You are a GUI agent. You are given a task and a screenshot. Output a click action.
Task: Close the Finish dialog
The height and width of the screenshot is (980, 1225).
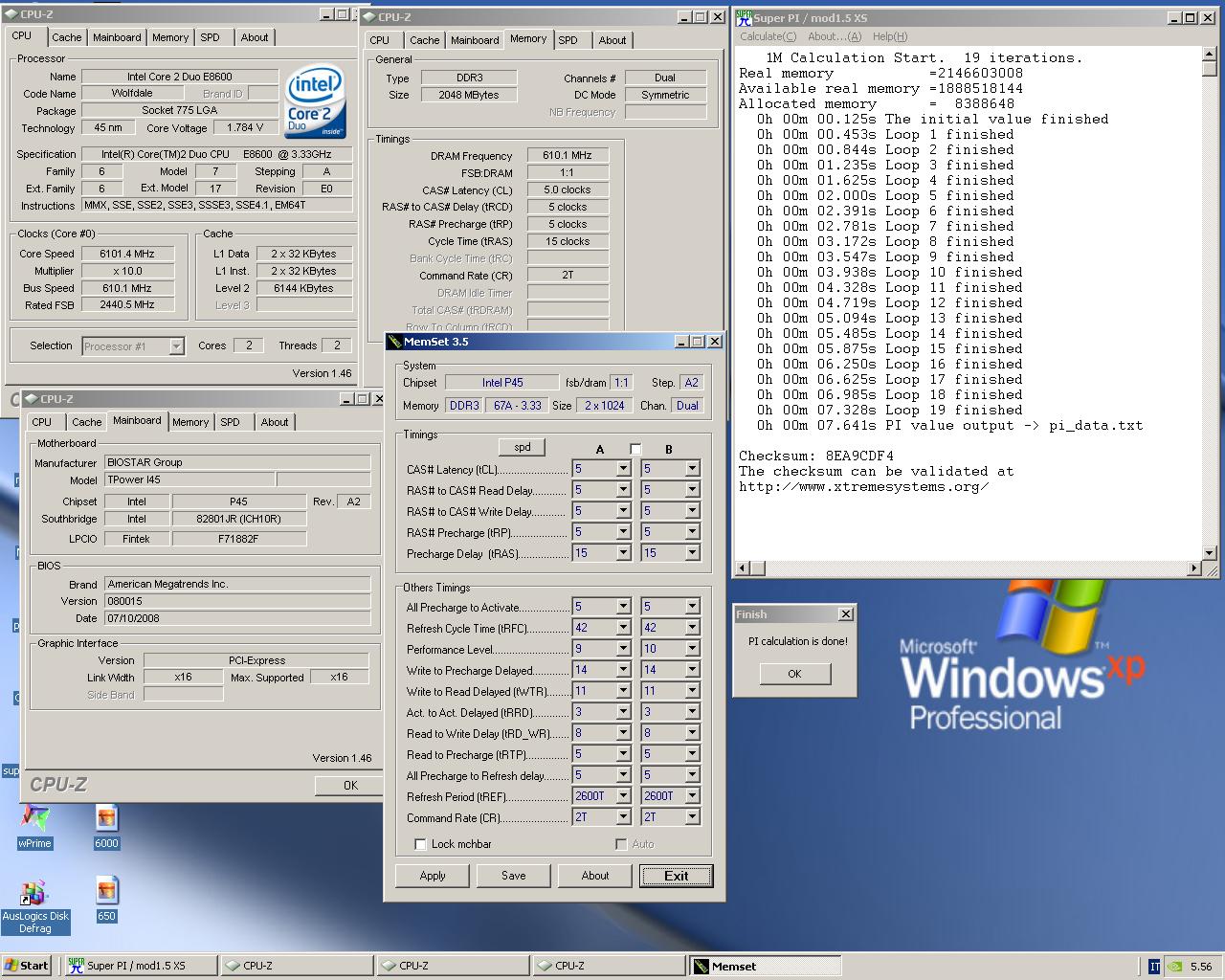coord(845,614)
